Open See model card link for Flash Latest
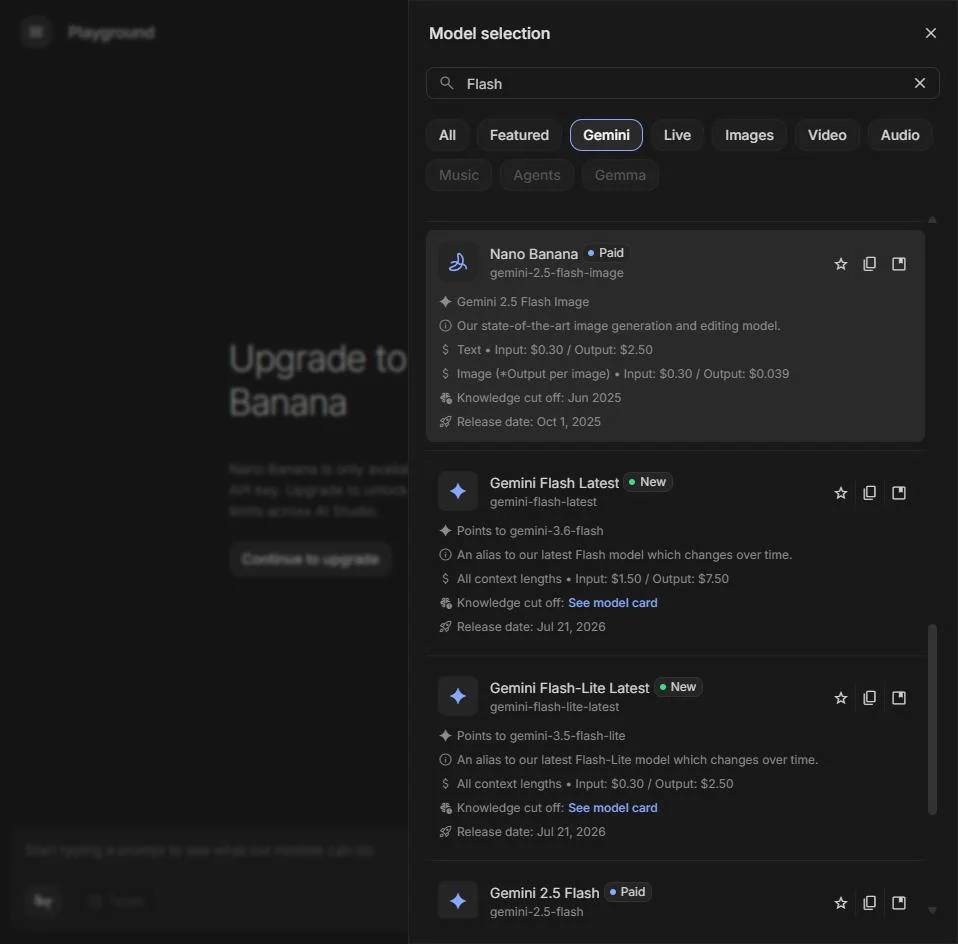The width and height of the screenshot is (958, 944). [x=612, y=602]
